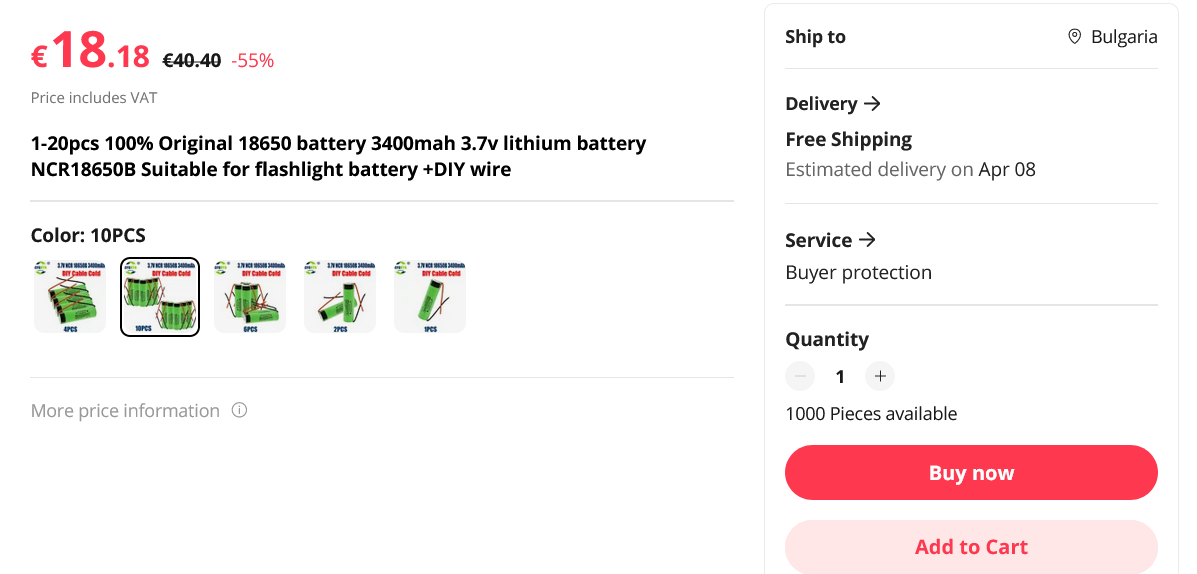1197x574 pixels.
Task: Change the Bulgaria ship-to destination
Action: pos(1123,37)
